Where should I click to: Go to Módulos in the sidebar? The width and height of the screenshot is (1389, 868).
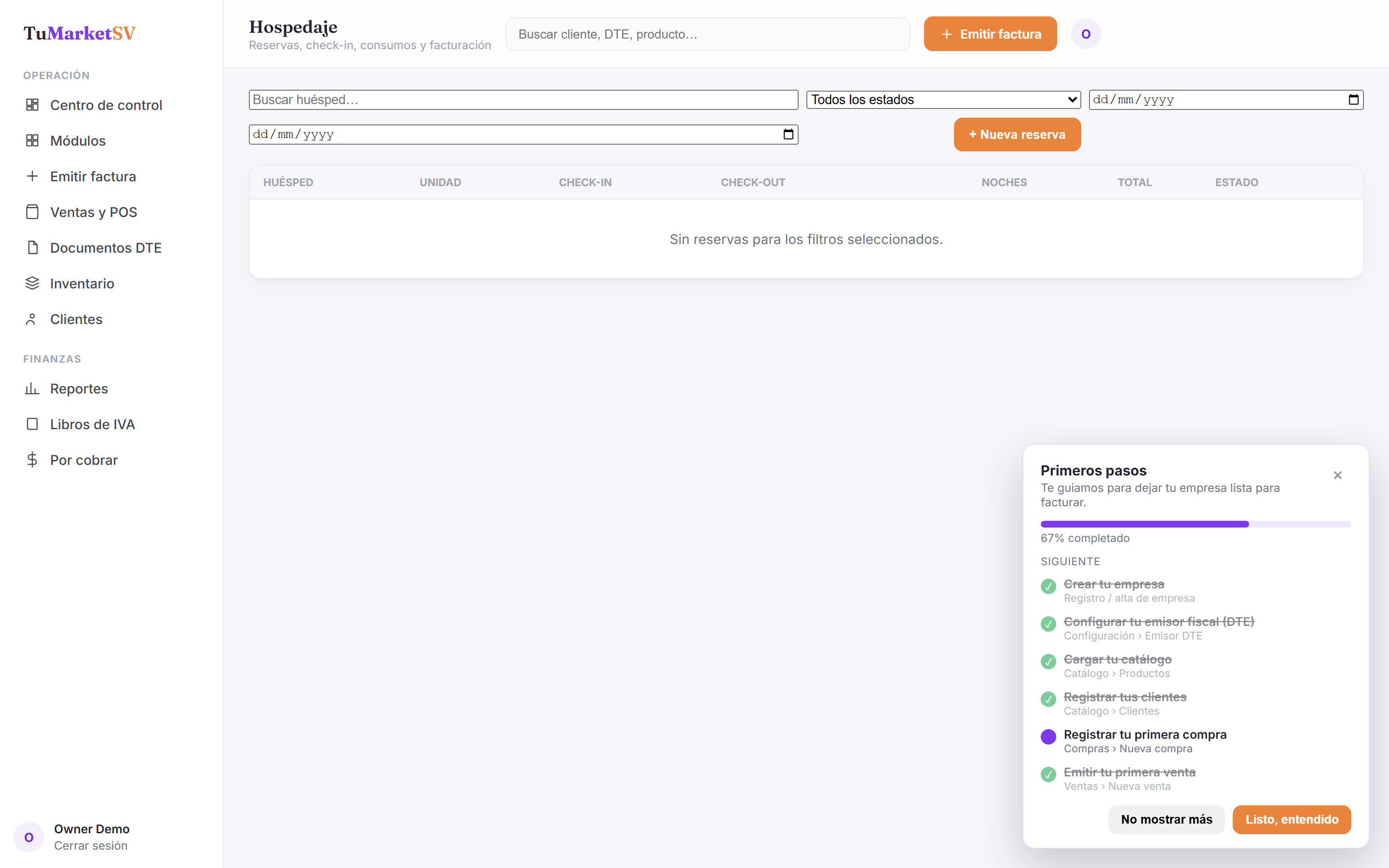[78, 141]
